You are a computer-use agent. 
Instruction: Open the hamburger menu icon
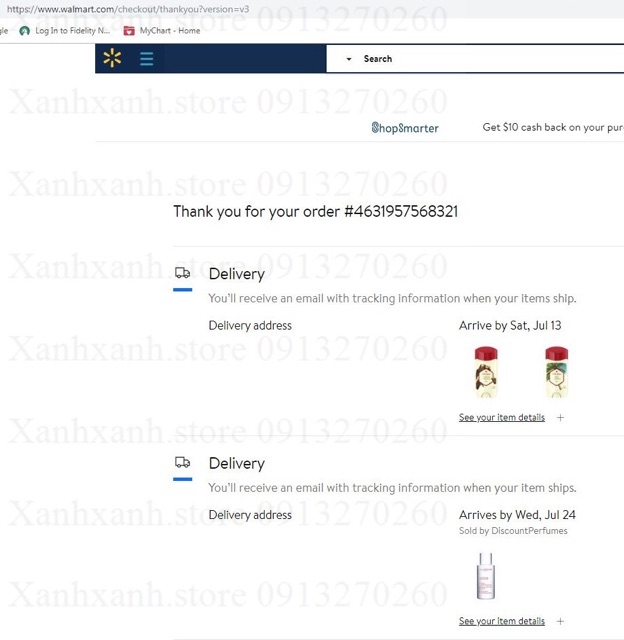(147, 58)
